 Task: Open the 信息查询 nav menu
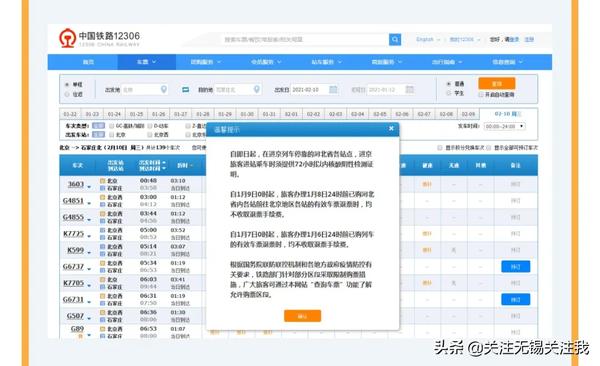tap(507, 62)
